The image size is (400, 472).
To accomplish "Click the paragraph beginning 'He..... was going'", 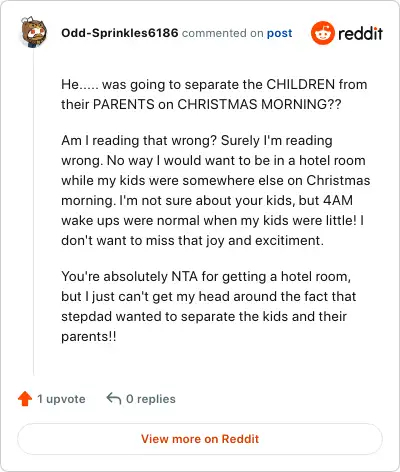I will point(214,94).
